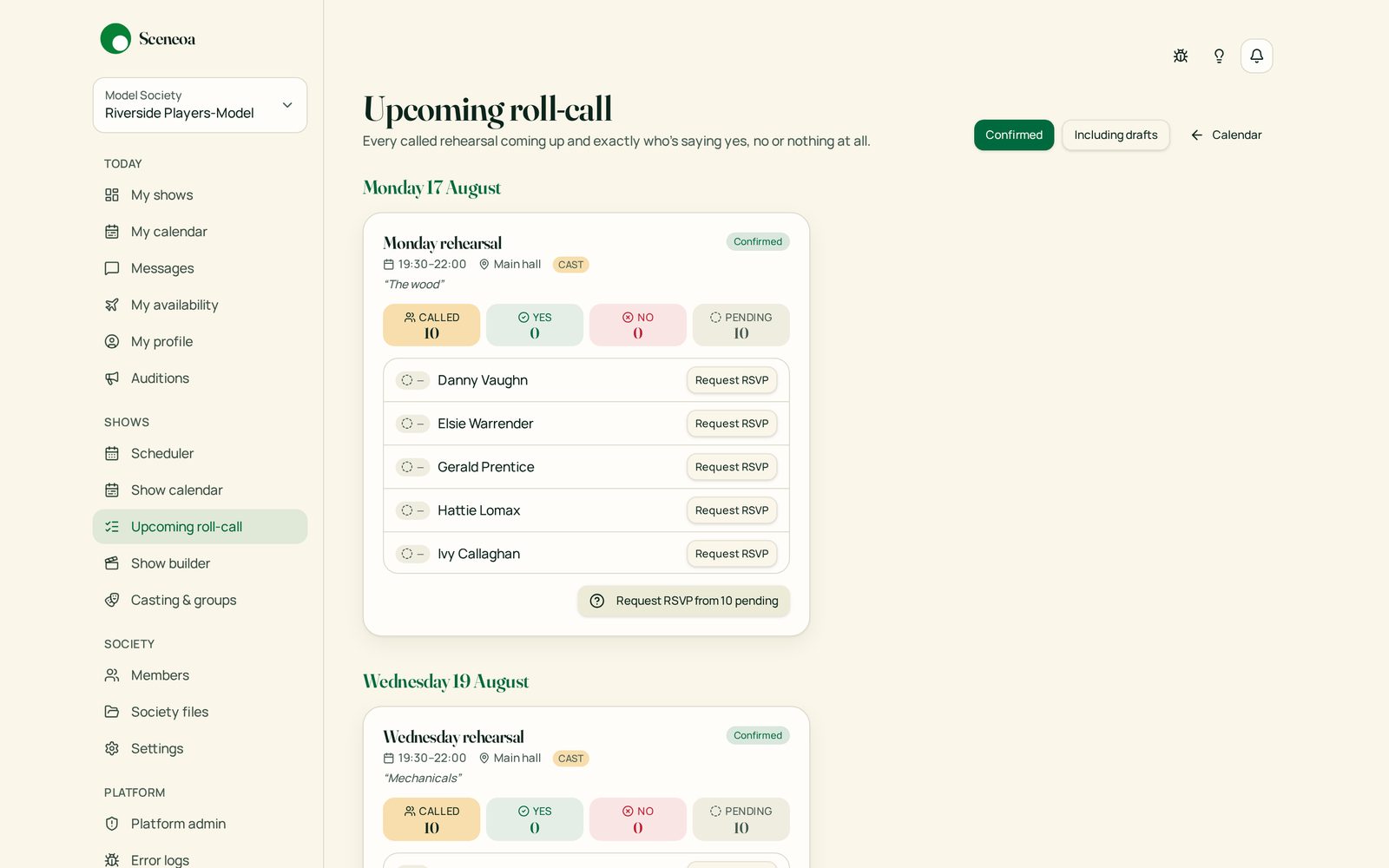
Task: Open Messages in the sidebar
Action: [x=200, y=268]
